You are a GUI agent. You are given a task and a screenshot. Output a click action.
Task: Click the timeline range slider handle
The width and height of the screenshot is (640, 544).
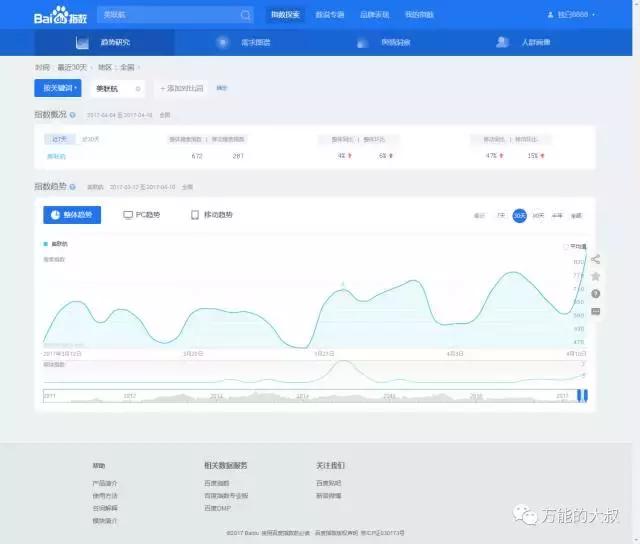pyautogui.click(x=585, y=397)
